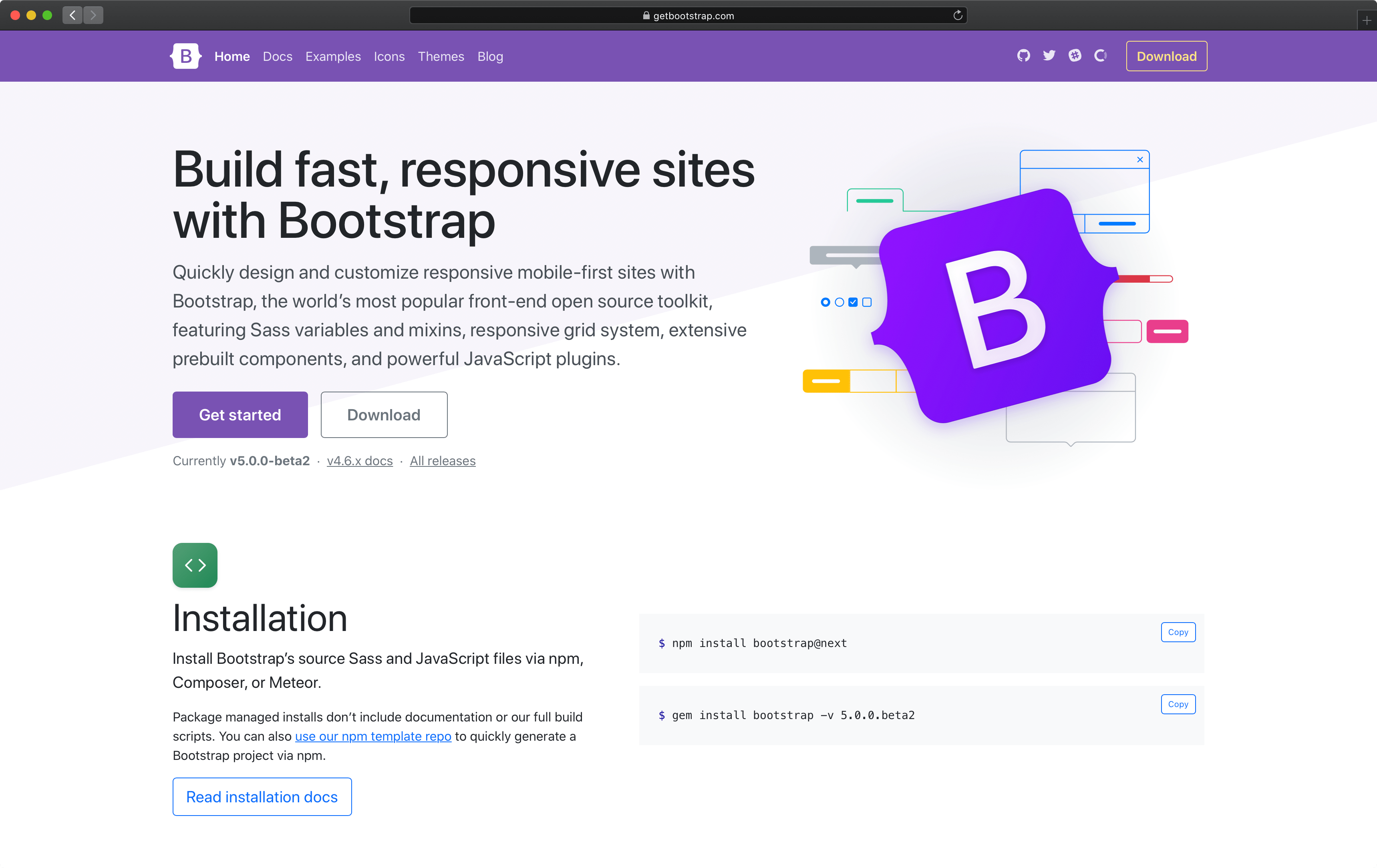Click the 'Get started' button
This screenshot has width=1377, height=868.
coord(240,414)
